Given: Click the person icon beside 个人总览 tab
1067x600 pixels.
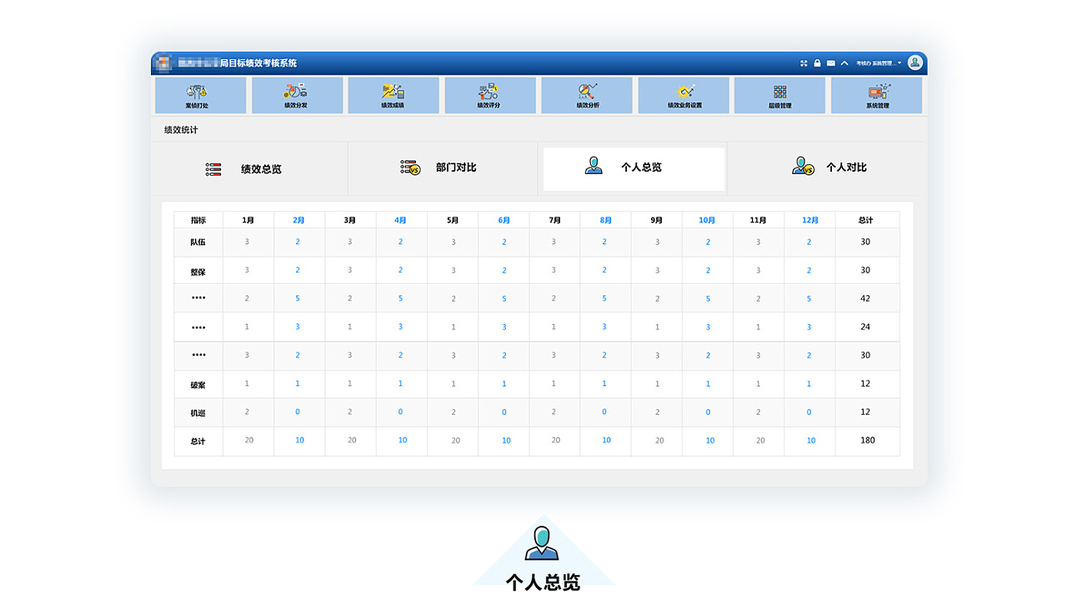Looking at the screenshot, I should click(x=593, y=165).
